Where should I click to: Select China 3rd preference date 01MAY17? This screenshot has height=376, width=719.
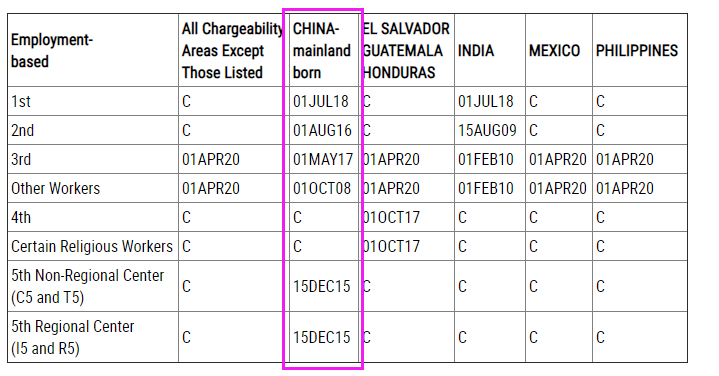[323, 159]
